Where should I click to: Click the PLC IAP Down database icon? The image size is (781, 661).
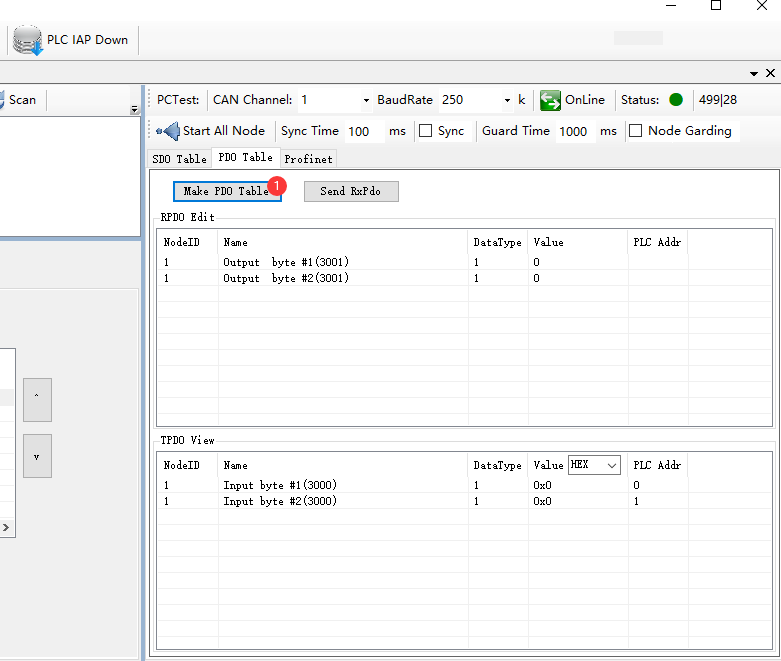pos(28,41)
